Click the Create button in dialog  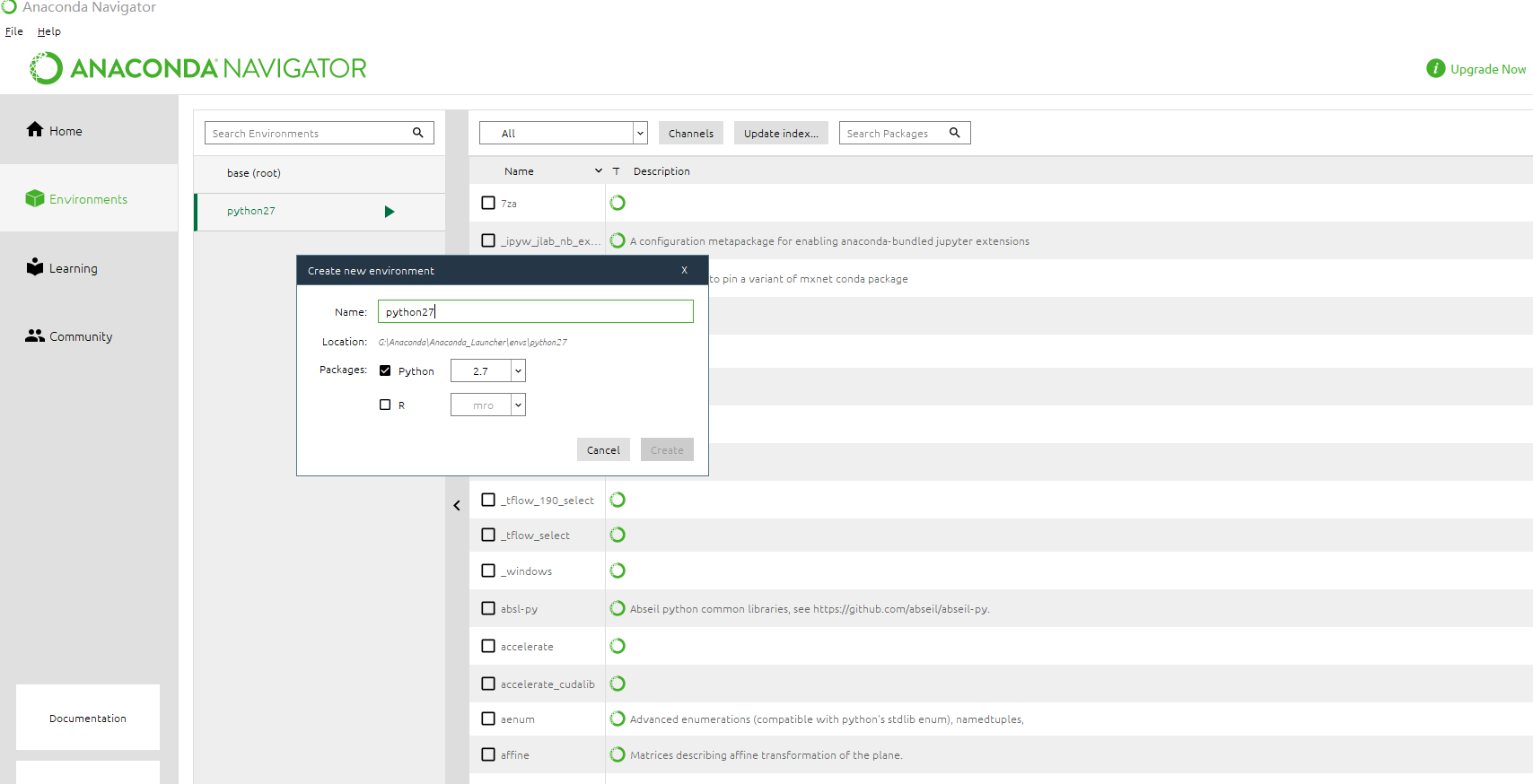667,449
